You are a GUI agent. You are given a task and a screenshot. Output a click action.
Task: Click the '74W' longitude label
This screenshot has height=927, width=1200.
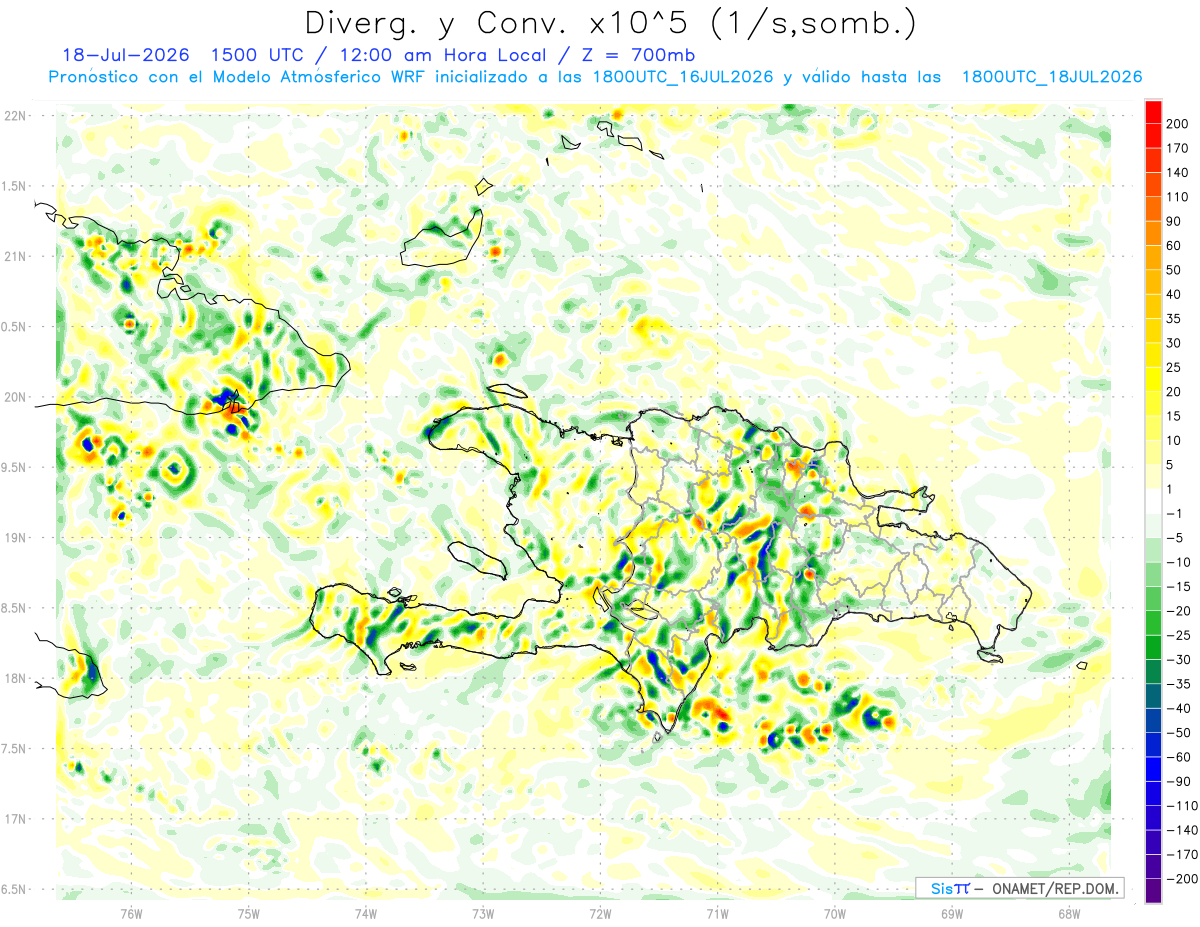coord(366,913)
